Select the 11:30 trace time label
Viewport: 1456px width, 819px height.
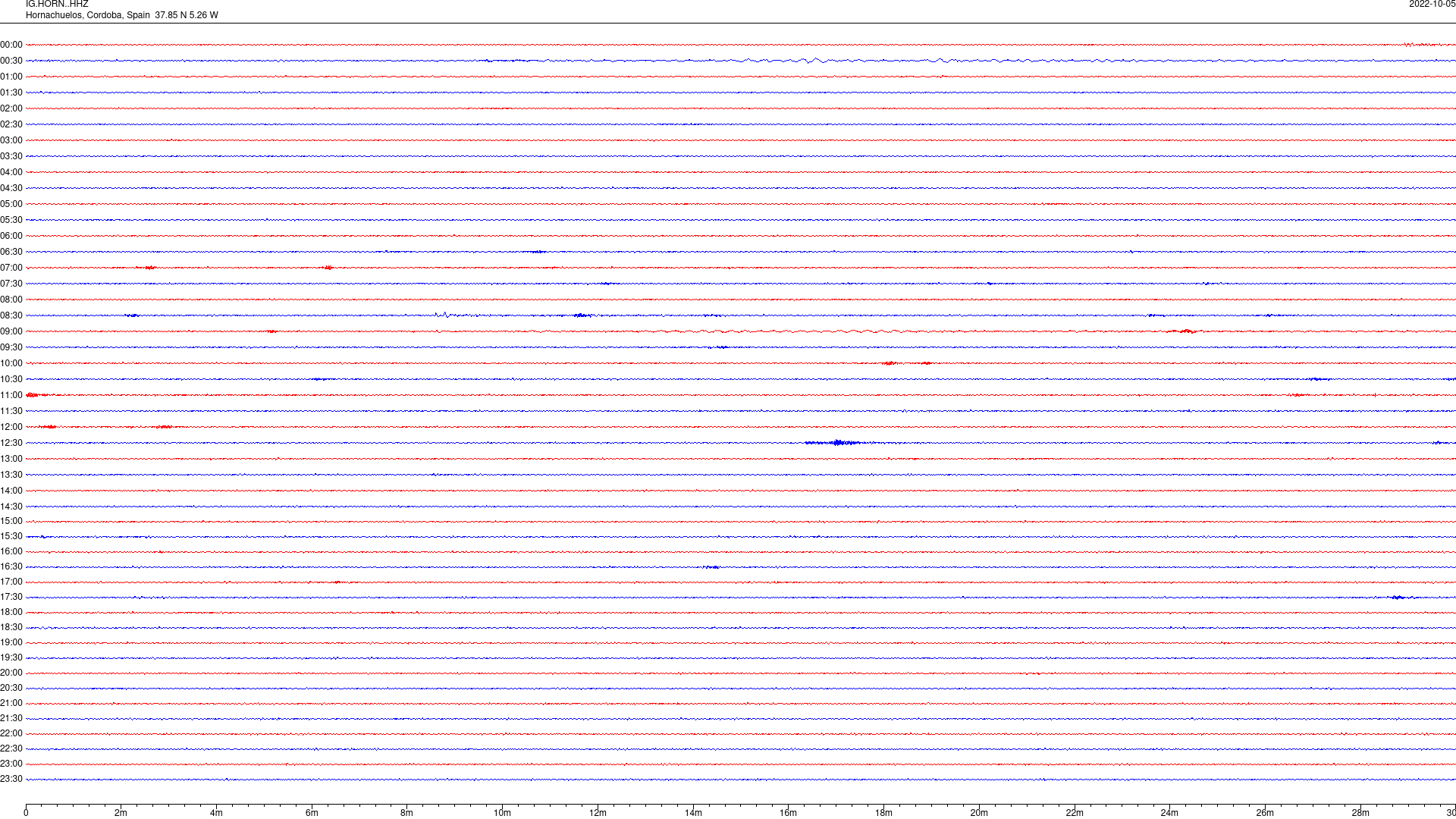[x=11, y=411]
